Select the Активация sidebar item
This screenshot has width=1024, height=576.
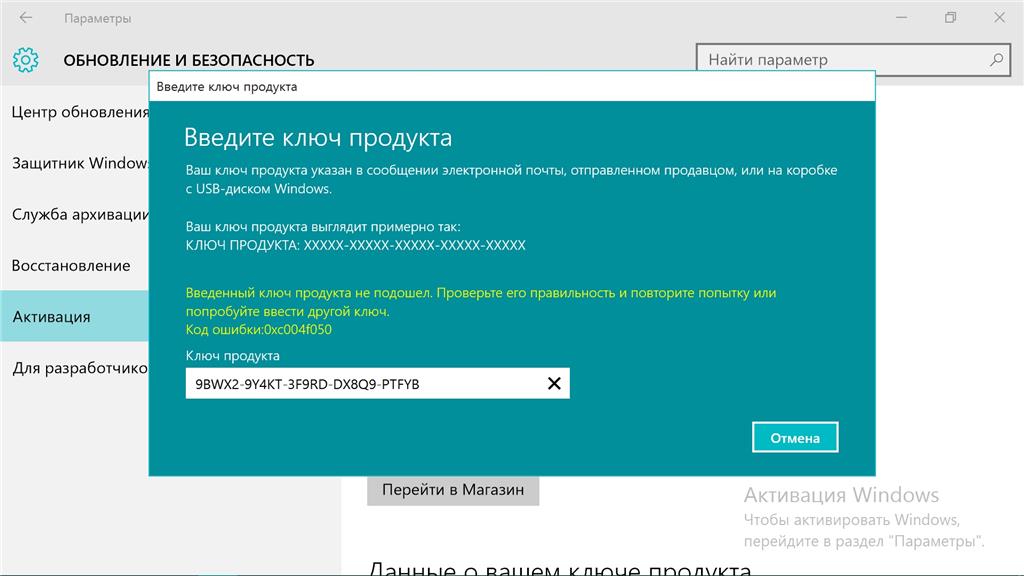pos(52,317)
